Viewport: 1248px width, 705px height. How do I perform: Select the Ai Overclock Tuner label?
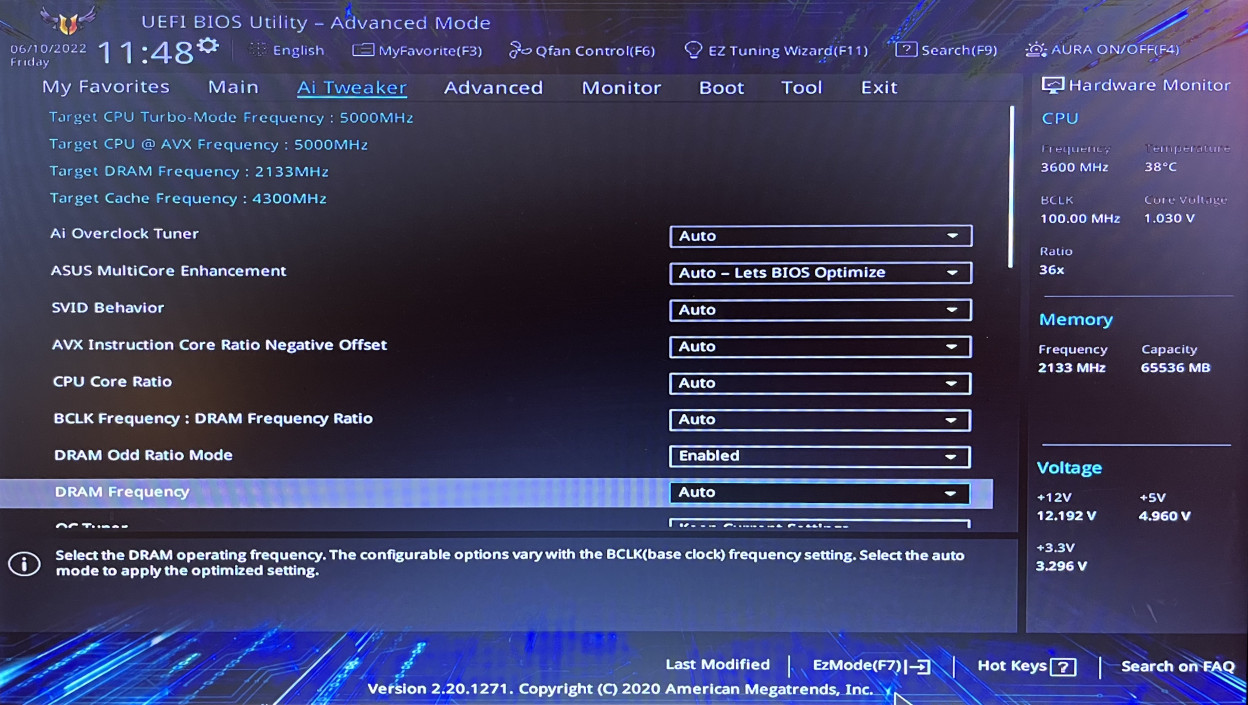[125, 234]
